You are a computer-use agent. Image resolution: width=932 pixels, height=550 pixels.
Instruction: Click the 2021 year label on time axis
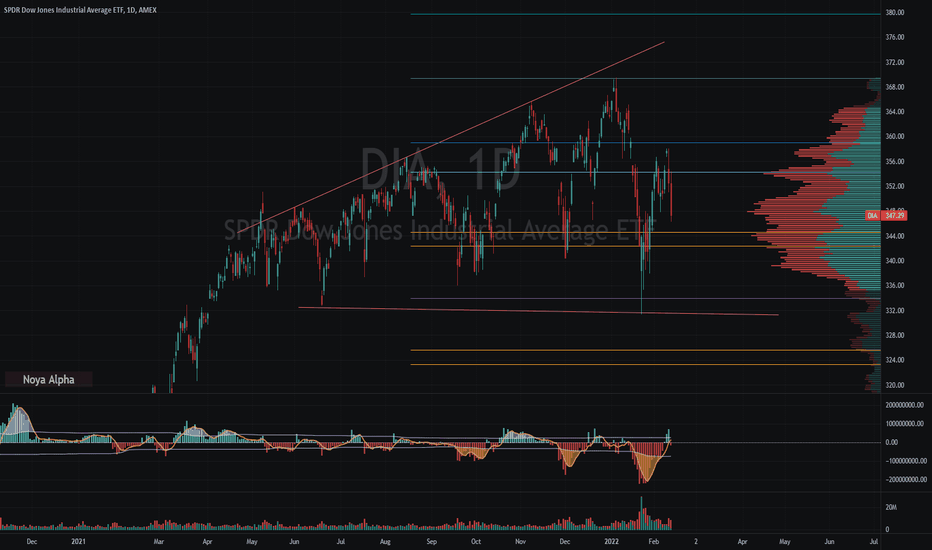[x=78, y=542]
